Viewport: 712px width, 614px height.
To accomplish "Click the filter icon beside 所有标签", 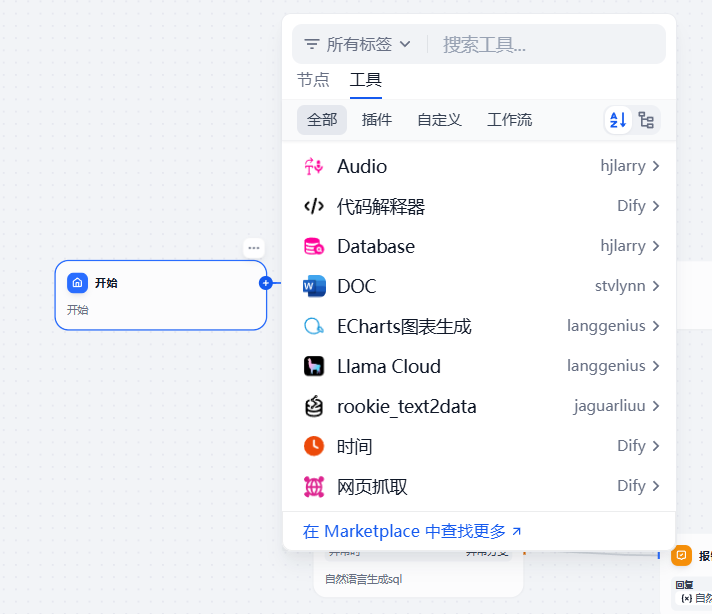I will [x=312, y=44].
